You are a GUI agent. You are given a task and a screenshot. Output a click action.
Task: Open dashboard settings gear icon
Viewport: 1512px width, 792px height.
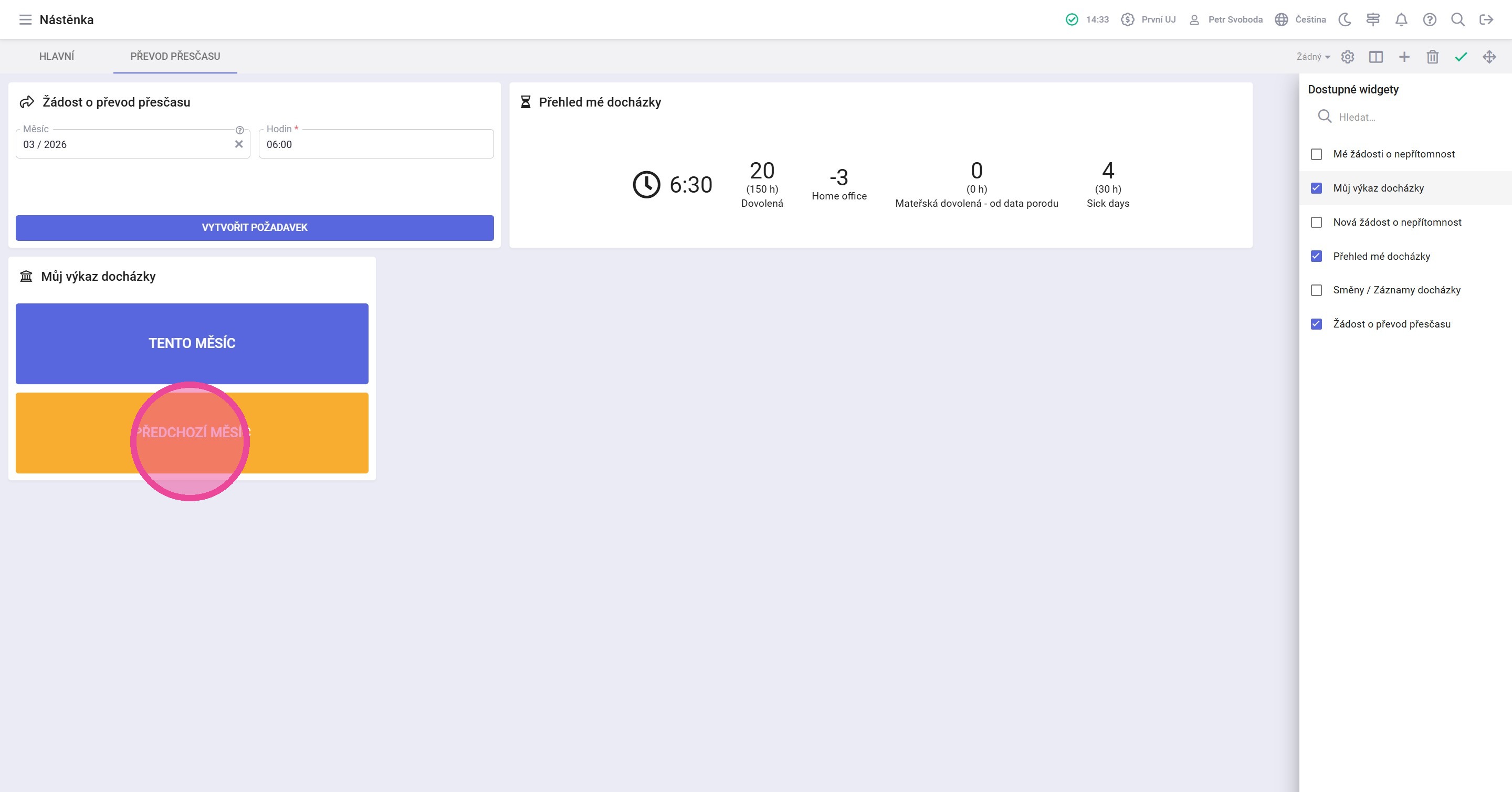click(1348, 57)
